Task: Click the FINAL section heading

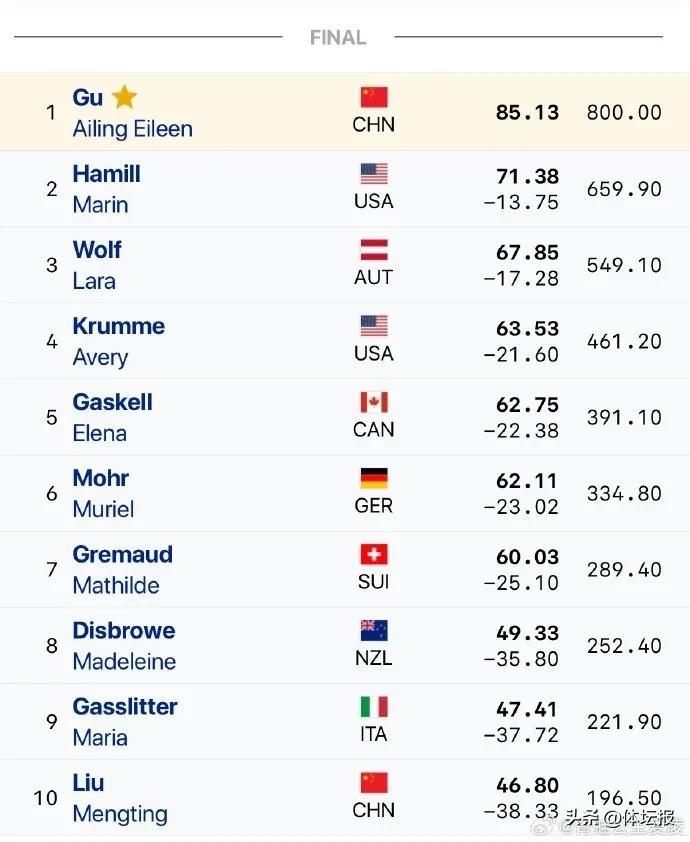Action: click(x=338, y=37)
